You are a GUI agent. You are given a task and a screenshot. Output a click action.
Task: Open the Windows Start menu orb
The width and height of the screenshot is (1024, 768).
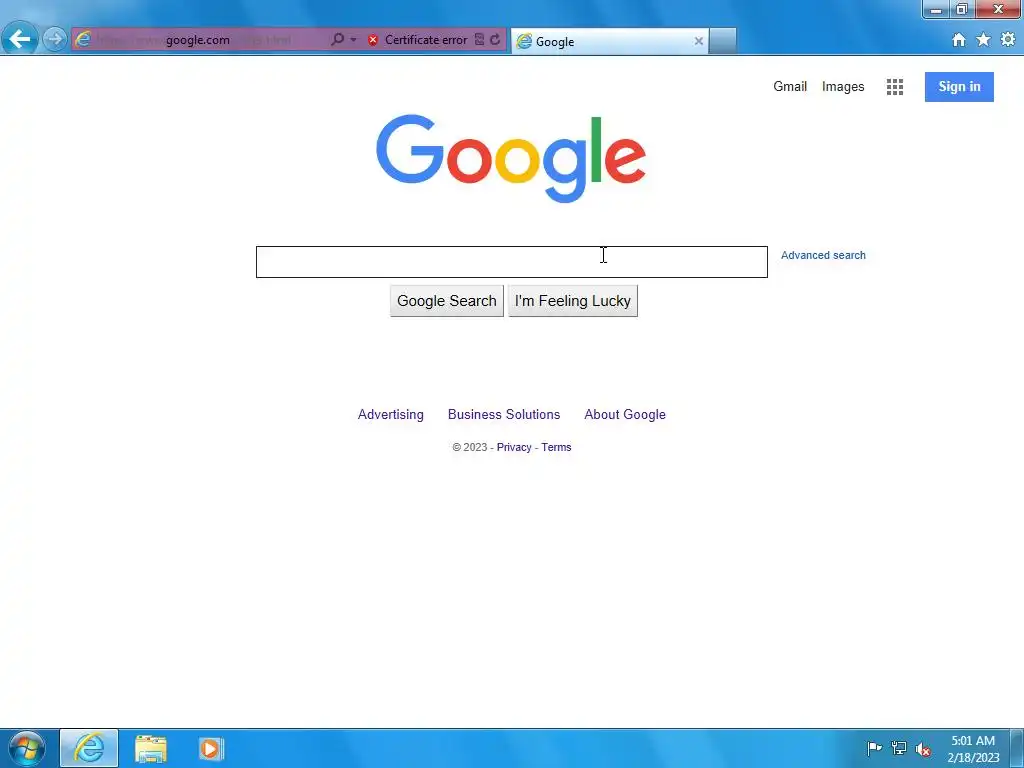click(27, 748)
